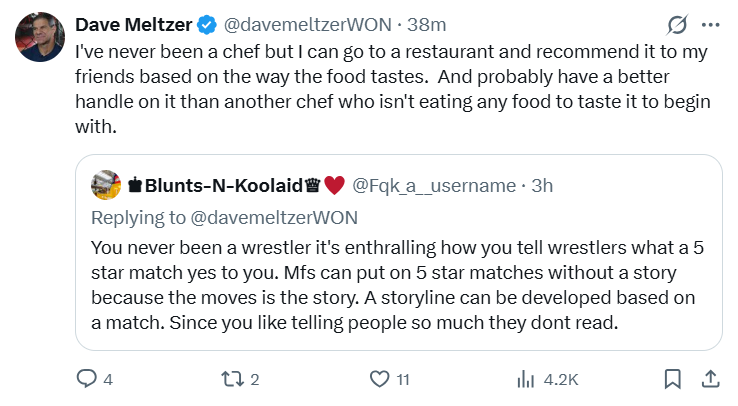738x406 pixels.
Task: Share the tweet via the share icon
Action: click(709, 379)
